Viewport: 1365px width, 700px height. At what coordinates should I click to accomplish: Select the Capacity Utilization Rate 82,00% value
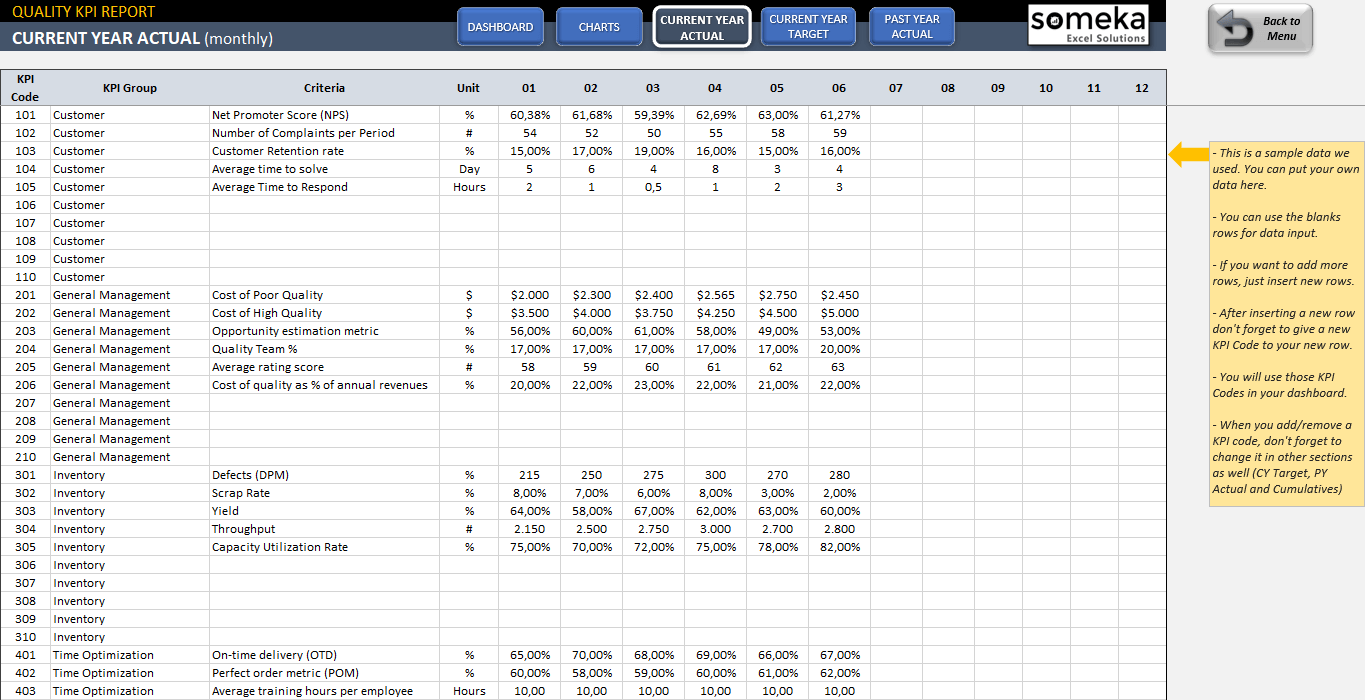tap(838, 546)
